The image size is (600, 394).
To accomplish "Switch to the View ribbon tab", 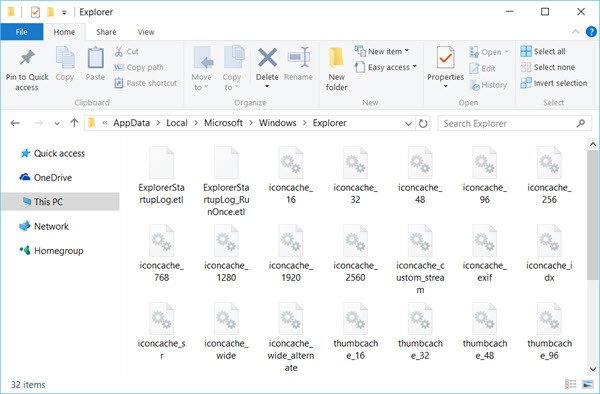I will pyautogui.click(x=146, y=32).
